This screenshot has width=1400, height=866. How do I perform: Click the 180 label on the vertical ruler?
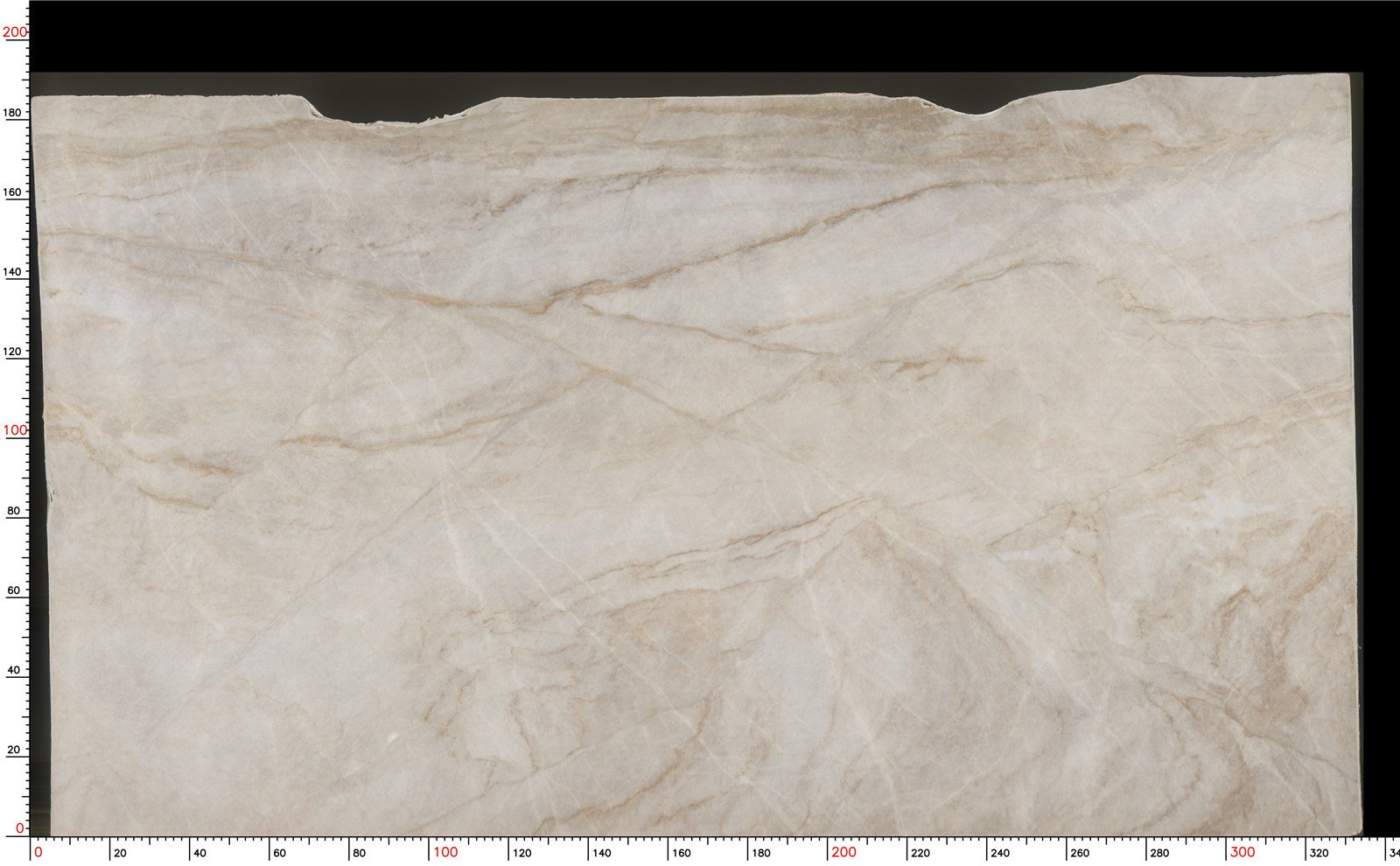pos(14,113)
